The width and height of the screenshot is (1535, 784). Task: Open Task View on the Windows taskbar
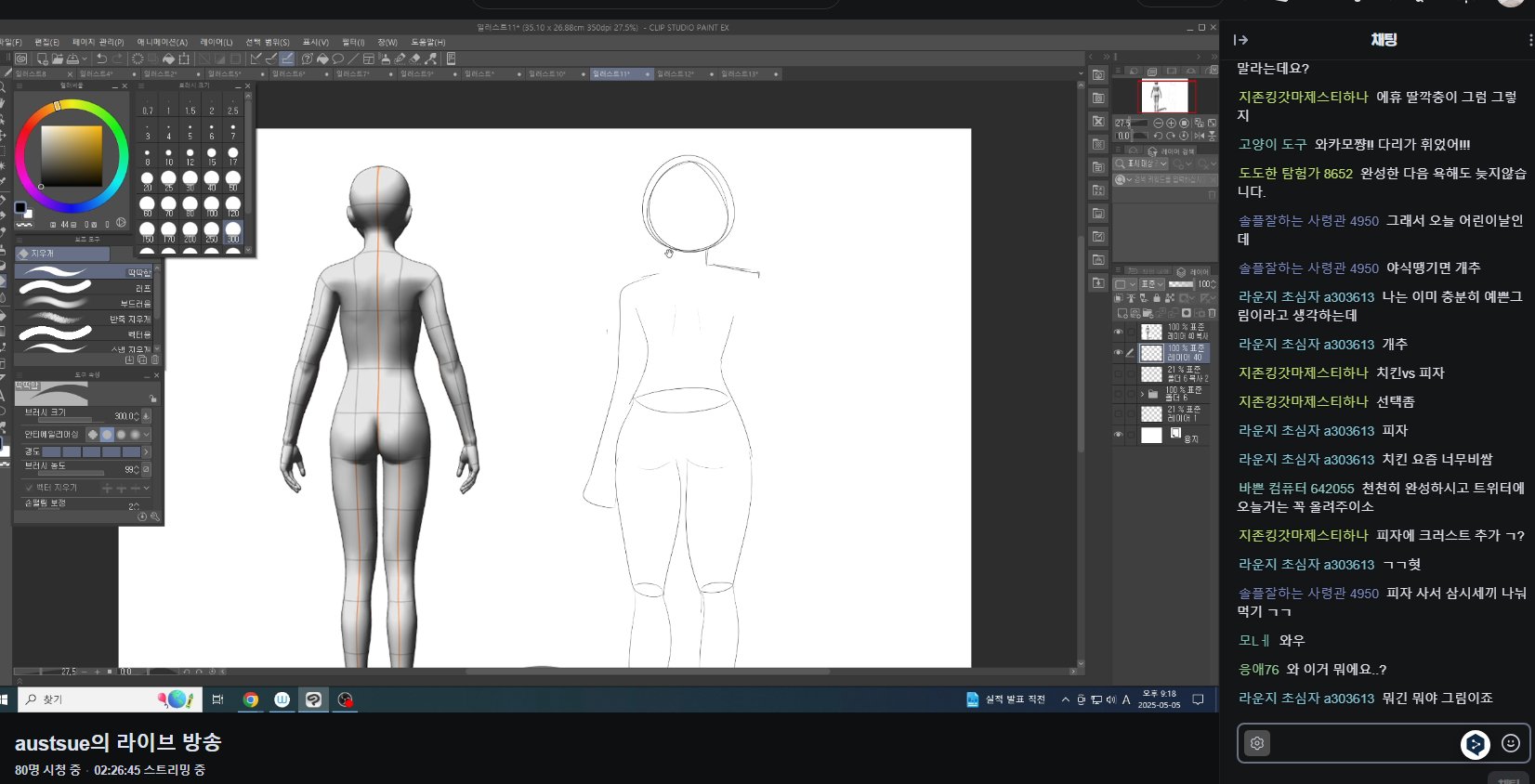click(217, 699)
